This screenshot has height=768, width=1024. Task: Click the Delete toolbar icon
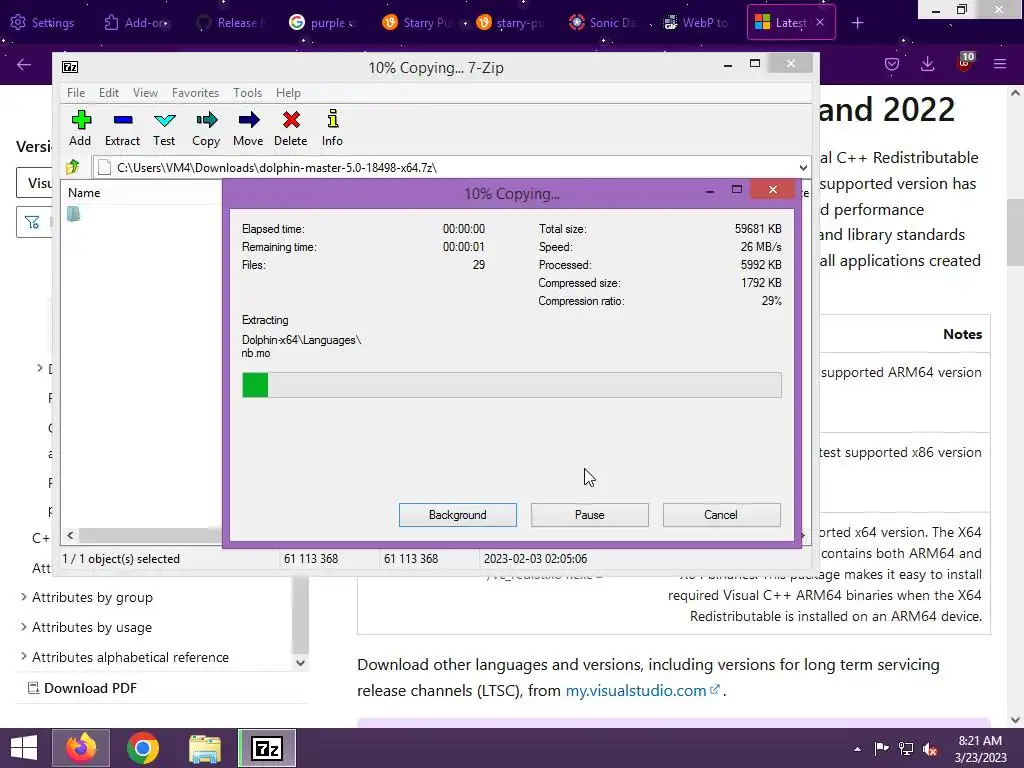click(291, 127)
